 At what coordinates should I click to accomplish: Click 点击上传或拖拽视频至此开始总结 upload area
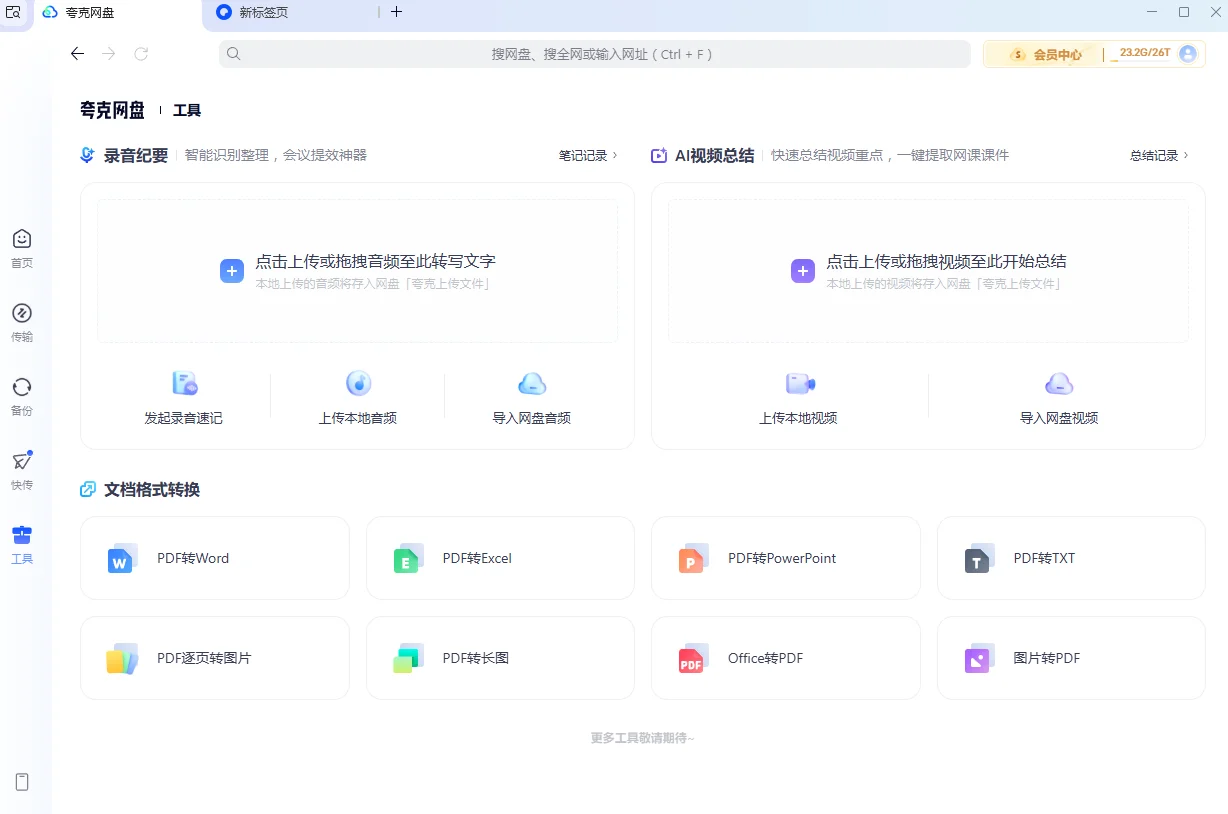click(x=929, y=271)
